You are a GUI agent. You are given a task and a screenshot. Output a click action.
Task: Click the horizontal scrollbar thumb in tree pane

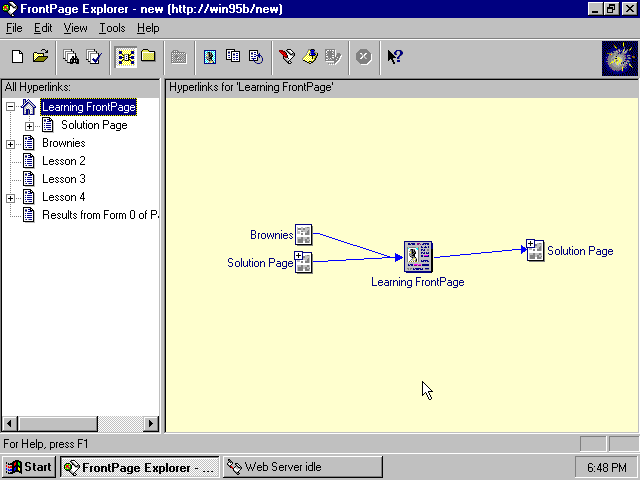point(58,423)
